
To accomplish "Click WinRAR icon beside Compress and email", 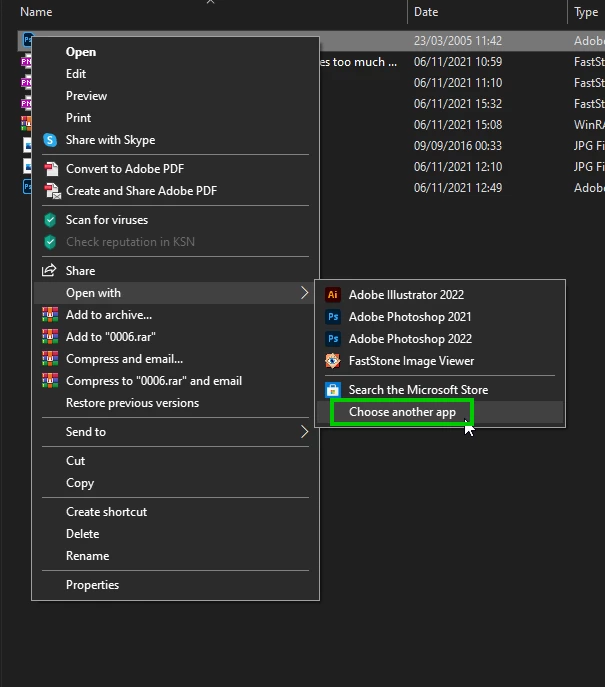I will pyautogui.click(x=50, y=358).
